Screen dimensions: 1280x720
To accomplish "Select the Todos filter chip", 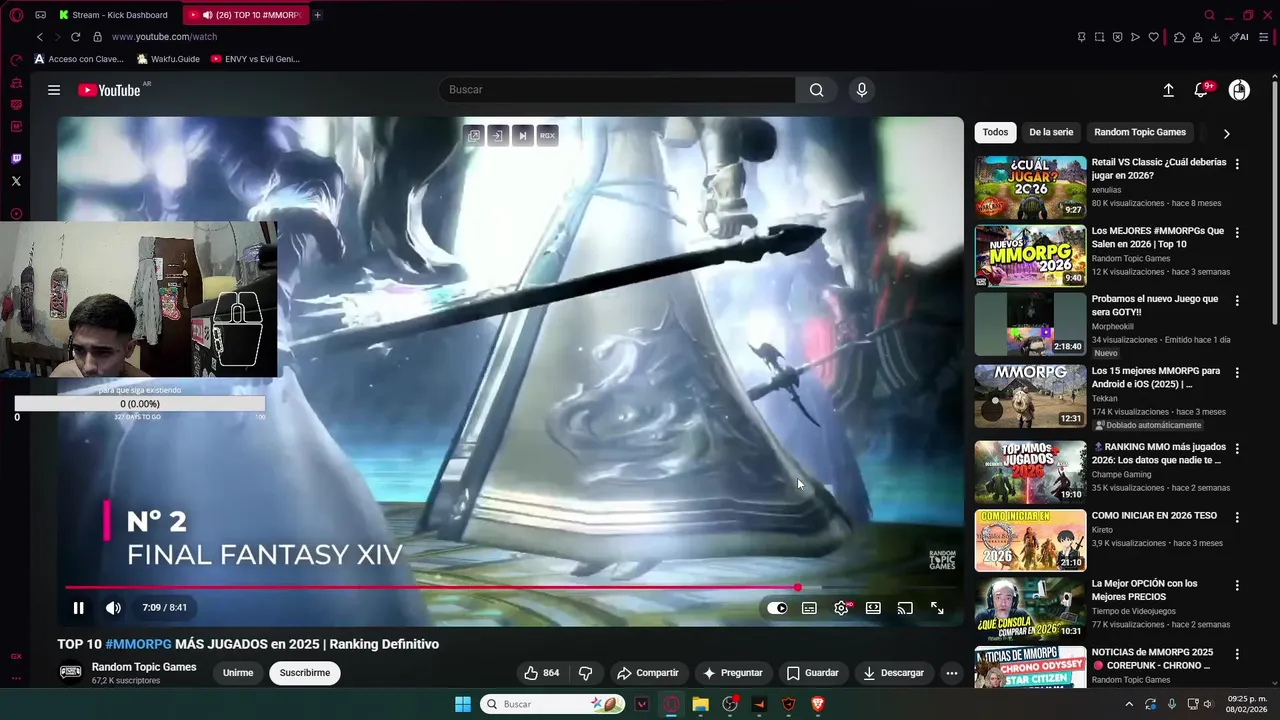I will (995, 132).
